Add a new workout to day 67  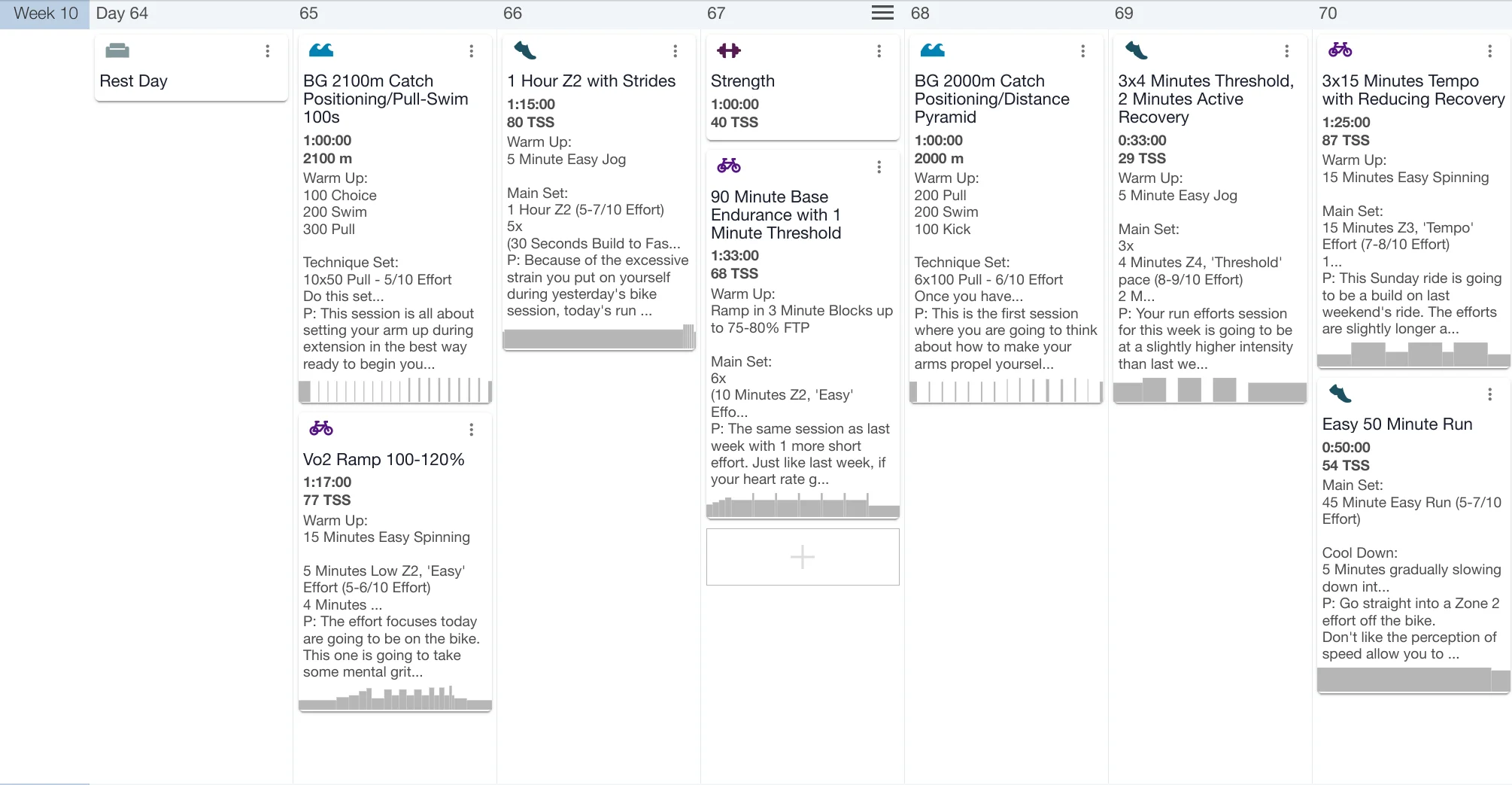tap(803, 557)
